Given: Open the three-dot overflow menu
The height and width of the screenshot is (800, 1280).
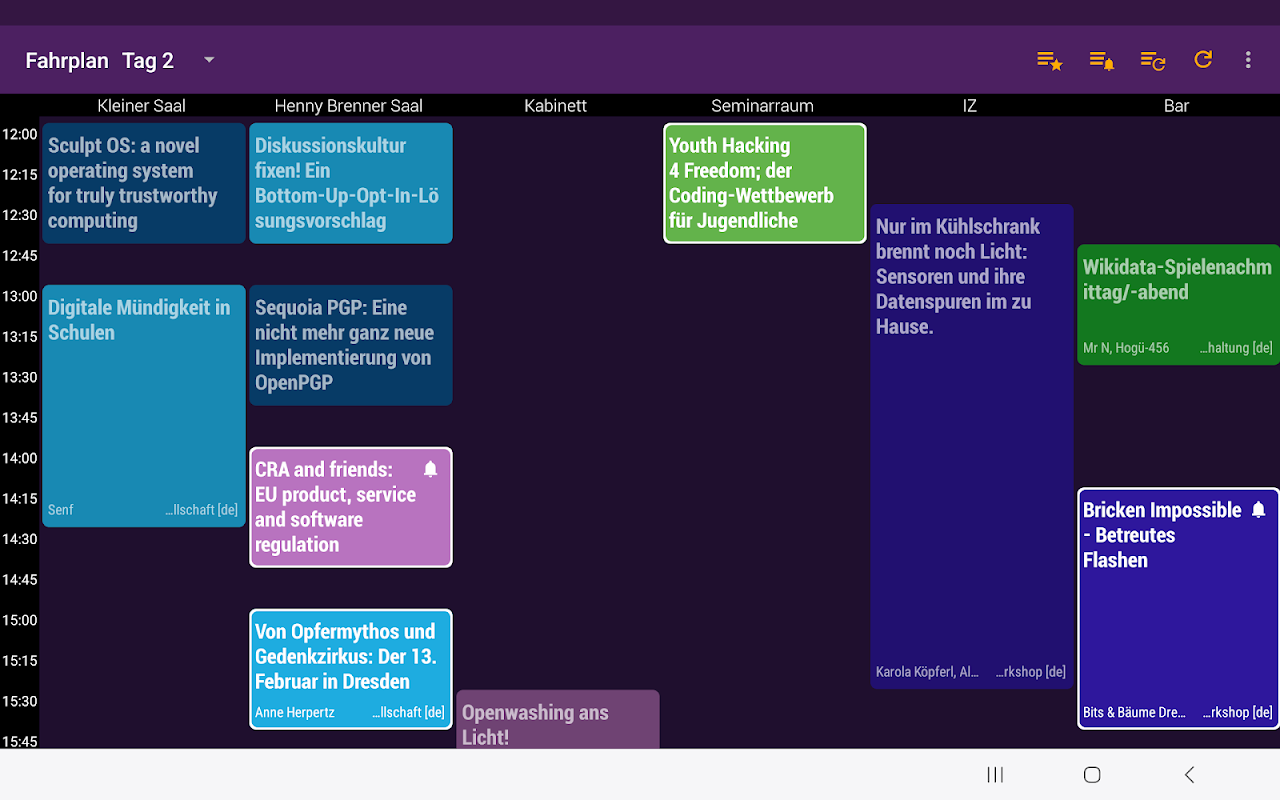Looking at the screenshot, I should coord(1248,60).
